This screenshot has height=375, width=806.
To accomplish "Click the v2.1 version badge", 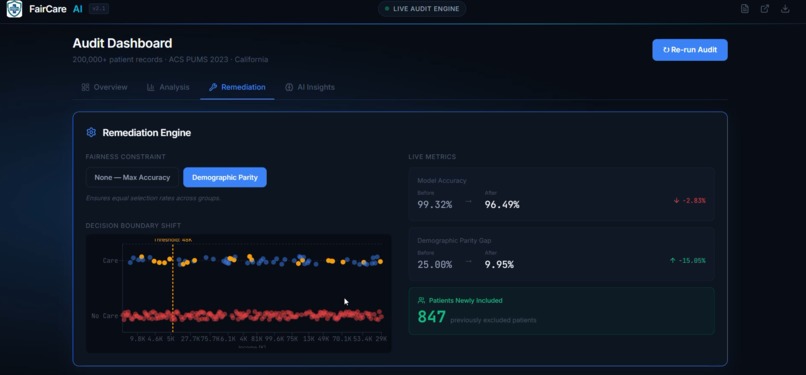I will pyautogui.click(x=98, y=9).
